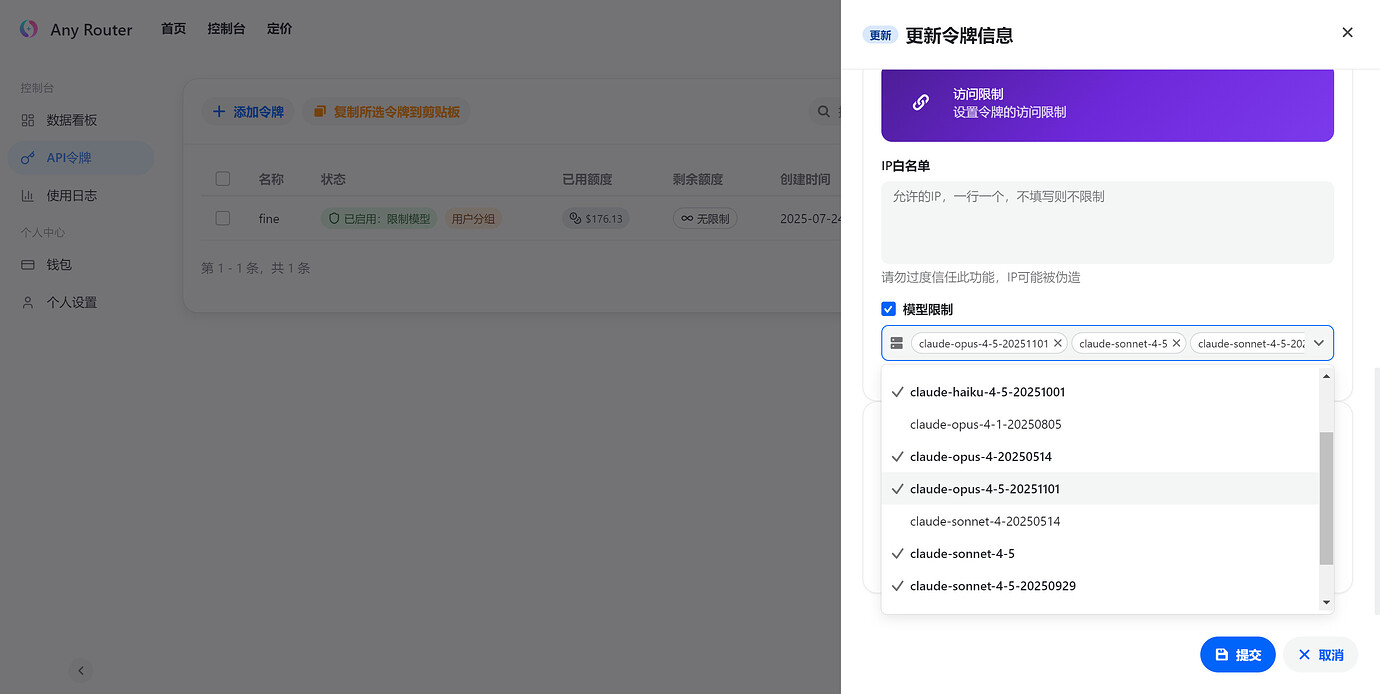Collapse the model dropdown with the arrow
The image size is (1380, 694).
point(1319,343)
